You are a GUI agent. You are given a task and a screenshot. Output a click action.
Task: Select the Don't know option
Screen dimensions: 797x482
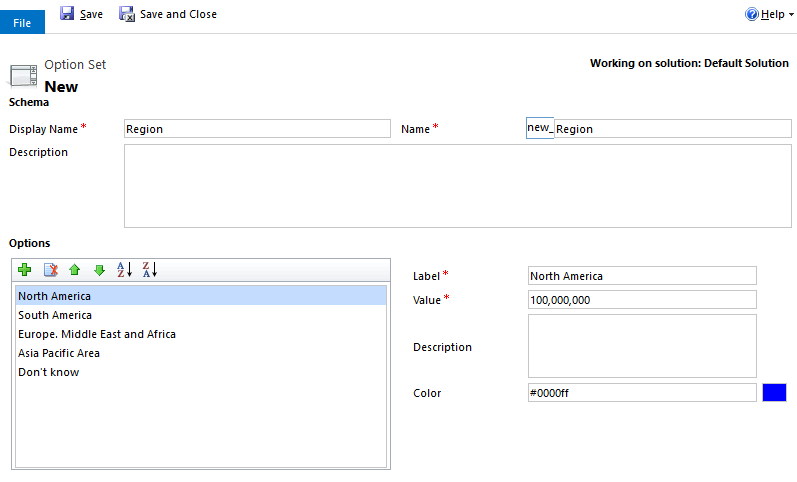[x=201, y=372]
